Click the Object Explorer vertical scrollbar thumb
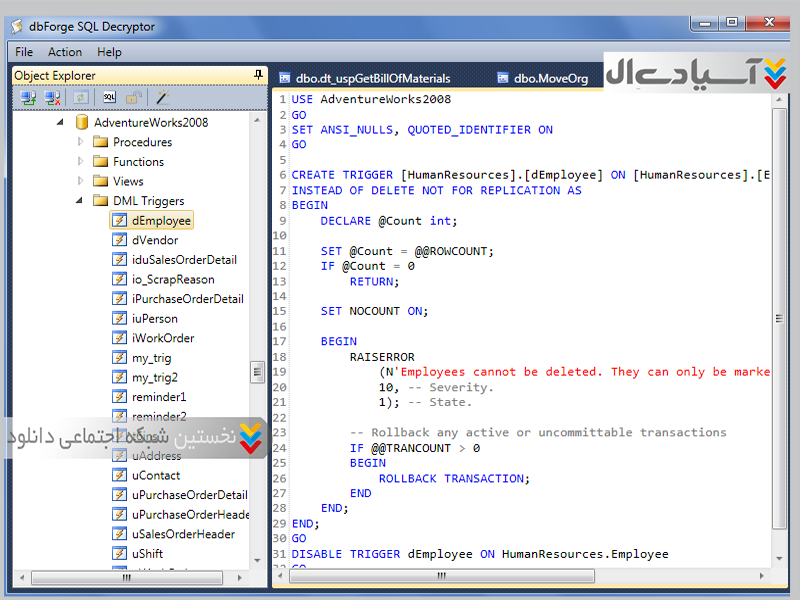 click(x=258, y=372)
